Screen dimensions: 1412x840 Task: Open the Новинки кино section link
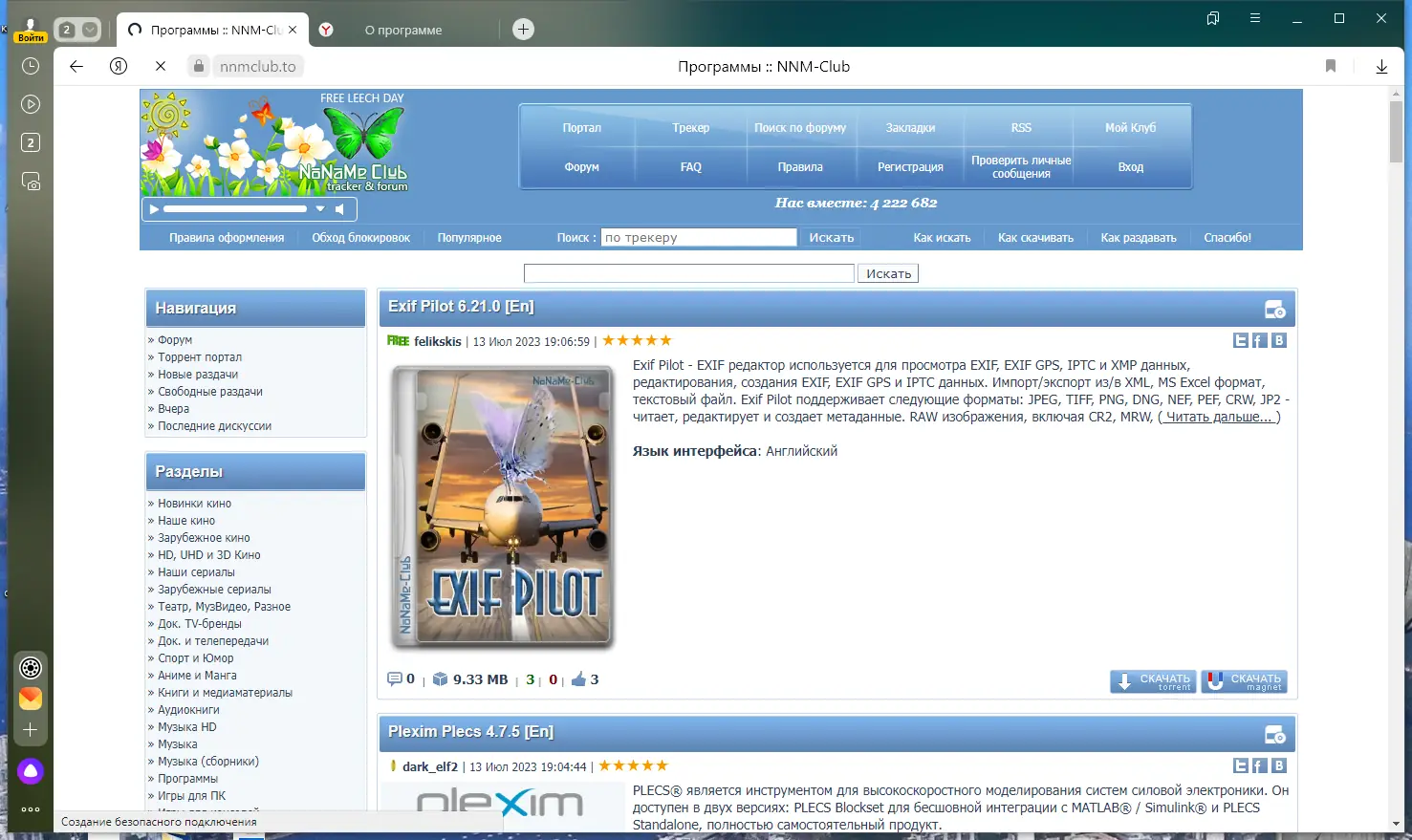pyautogui.click(x=194, y=504)
